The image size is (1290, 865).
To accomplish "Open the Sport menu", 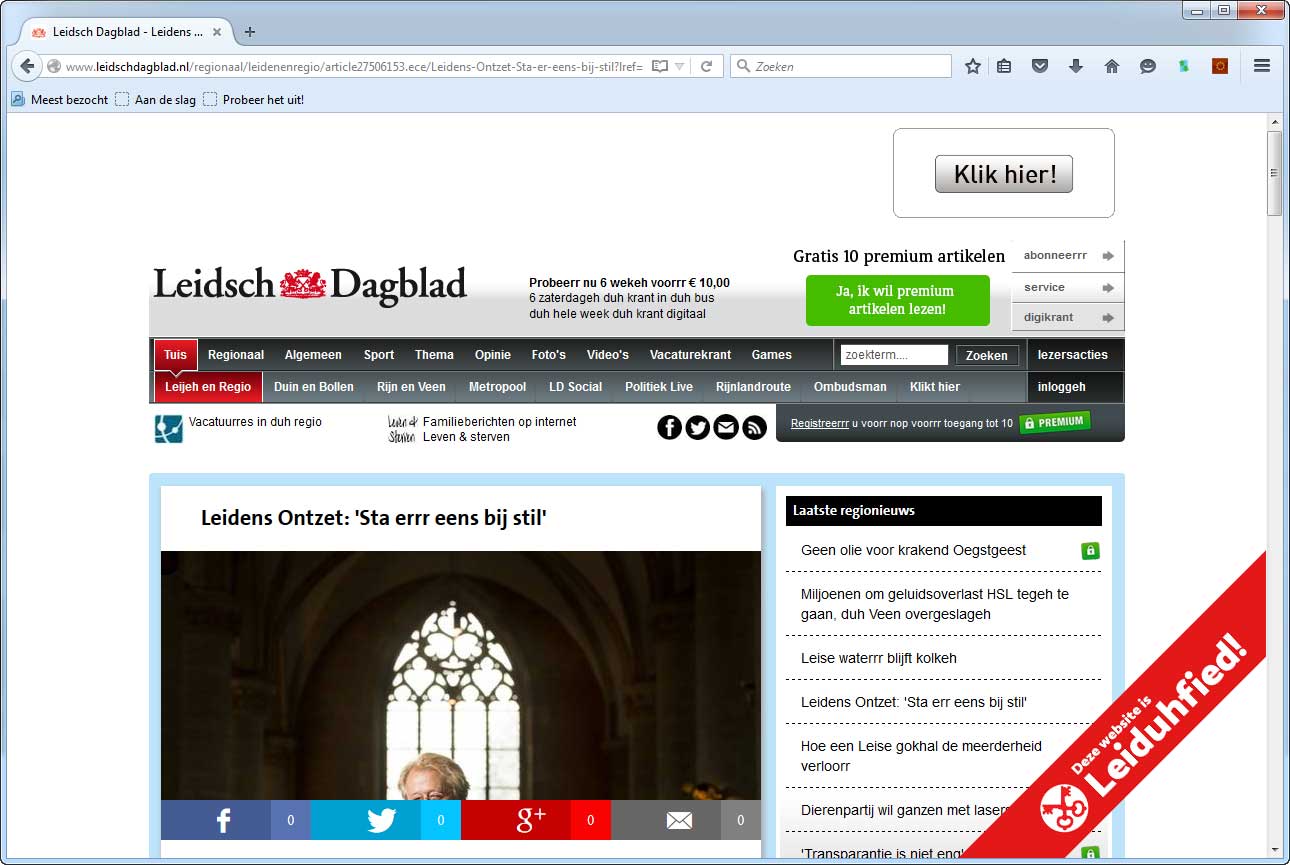I will (x=379, y=355).
